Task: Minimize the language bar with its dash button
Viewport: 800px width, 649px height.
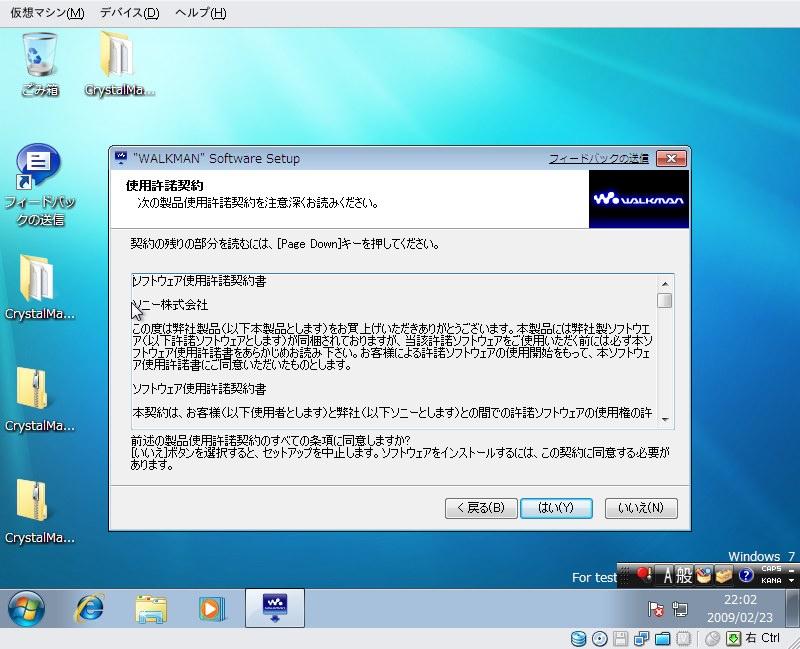Action: (792, 569)
